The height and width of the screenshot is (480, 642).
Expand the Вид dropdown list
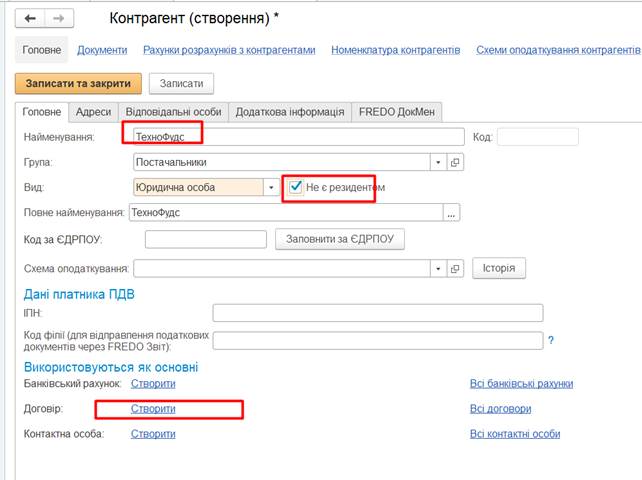271,187
